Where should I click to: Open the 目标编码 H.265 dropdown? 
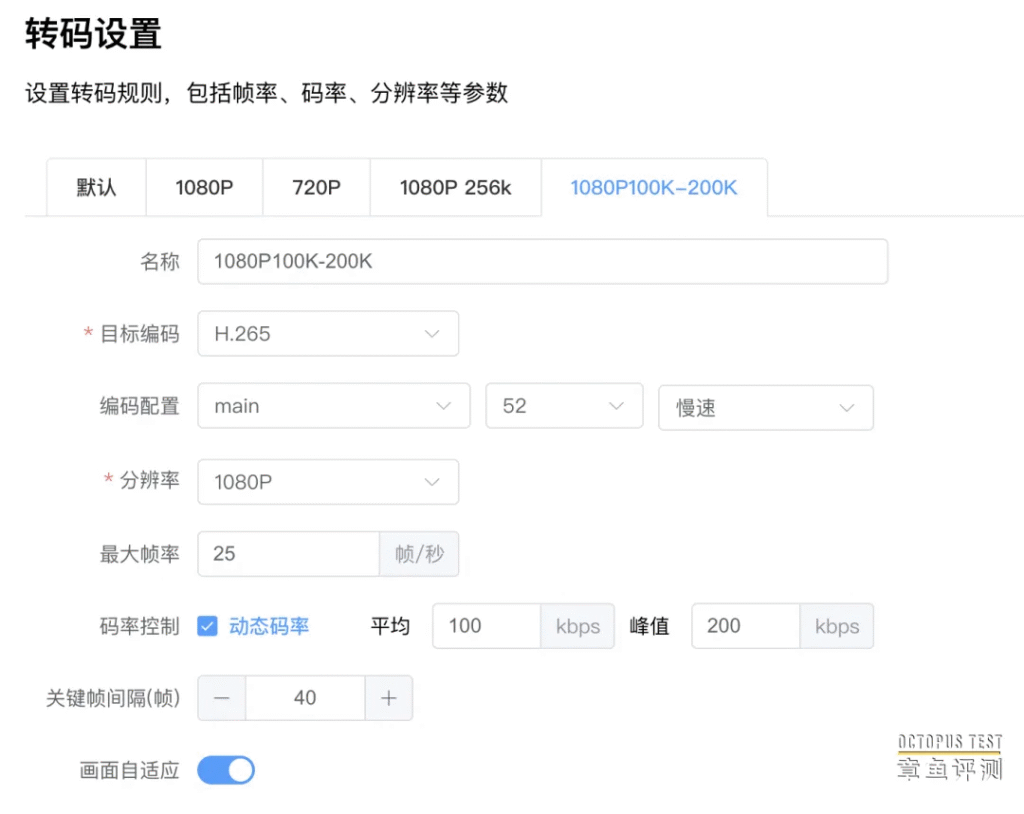point(328,334)
